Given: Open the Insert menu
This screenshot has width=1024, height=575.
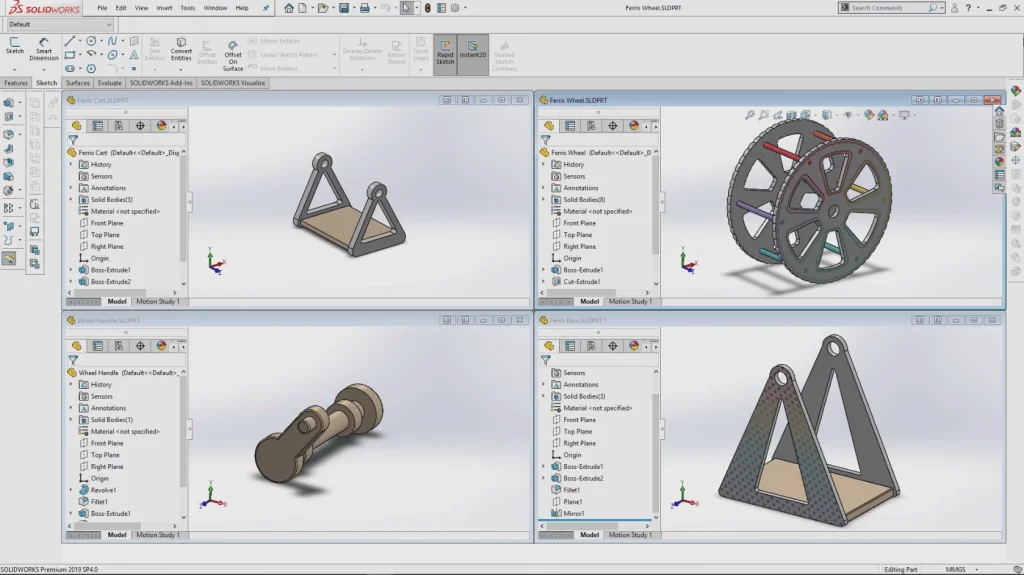Looking at the screenshot, I should coord(163,8).
